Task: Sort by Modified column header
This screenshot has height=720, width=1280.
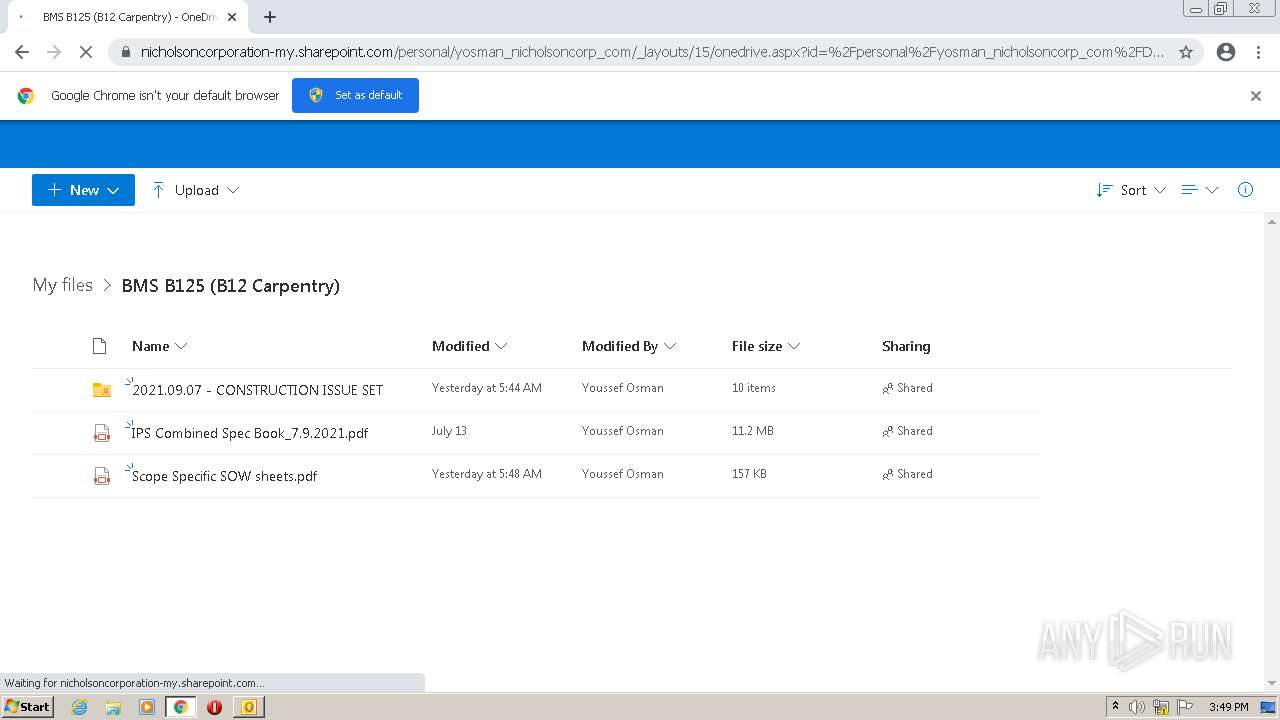Action: 469,346
